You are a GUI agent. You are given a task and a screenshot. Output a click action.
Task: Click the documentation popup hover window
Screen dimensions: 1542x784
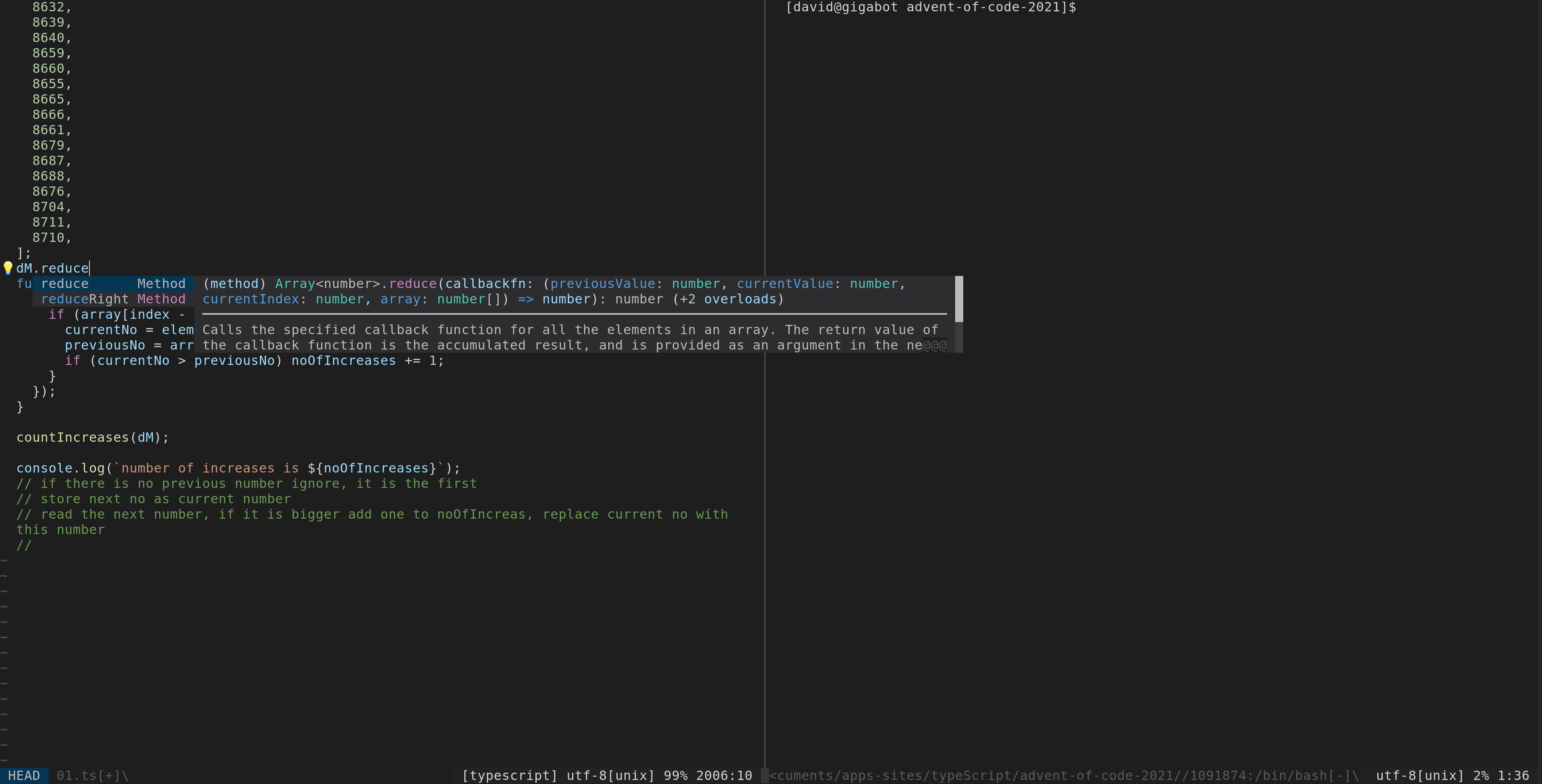click(x=569, y=337)
